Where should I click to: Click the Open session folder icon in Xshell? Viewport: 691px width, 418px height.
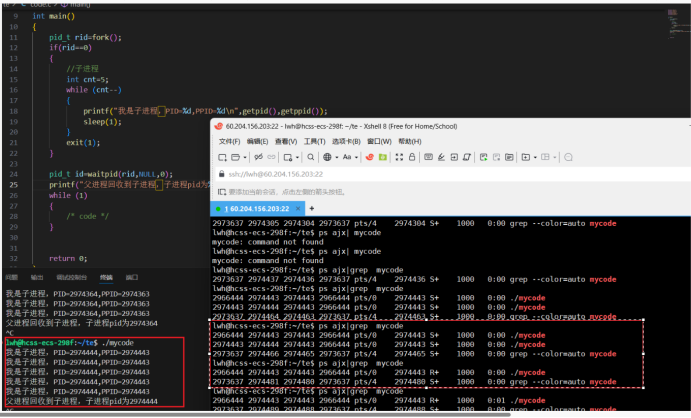(236, 157)
